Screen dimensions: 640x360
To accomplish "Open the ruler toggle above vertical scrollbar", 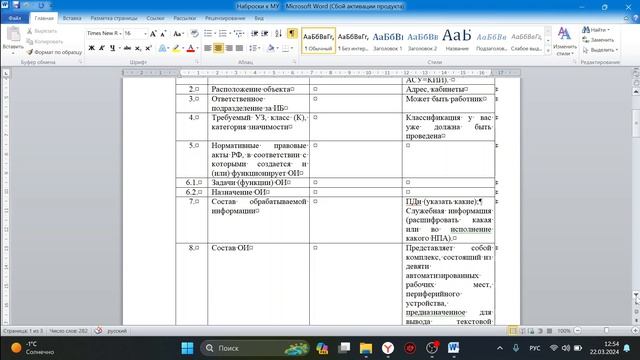I will click(x=636, y=73).
